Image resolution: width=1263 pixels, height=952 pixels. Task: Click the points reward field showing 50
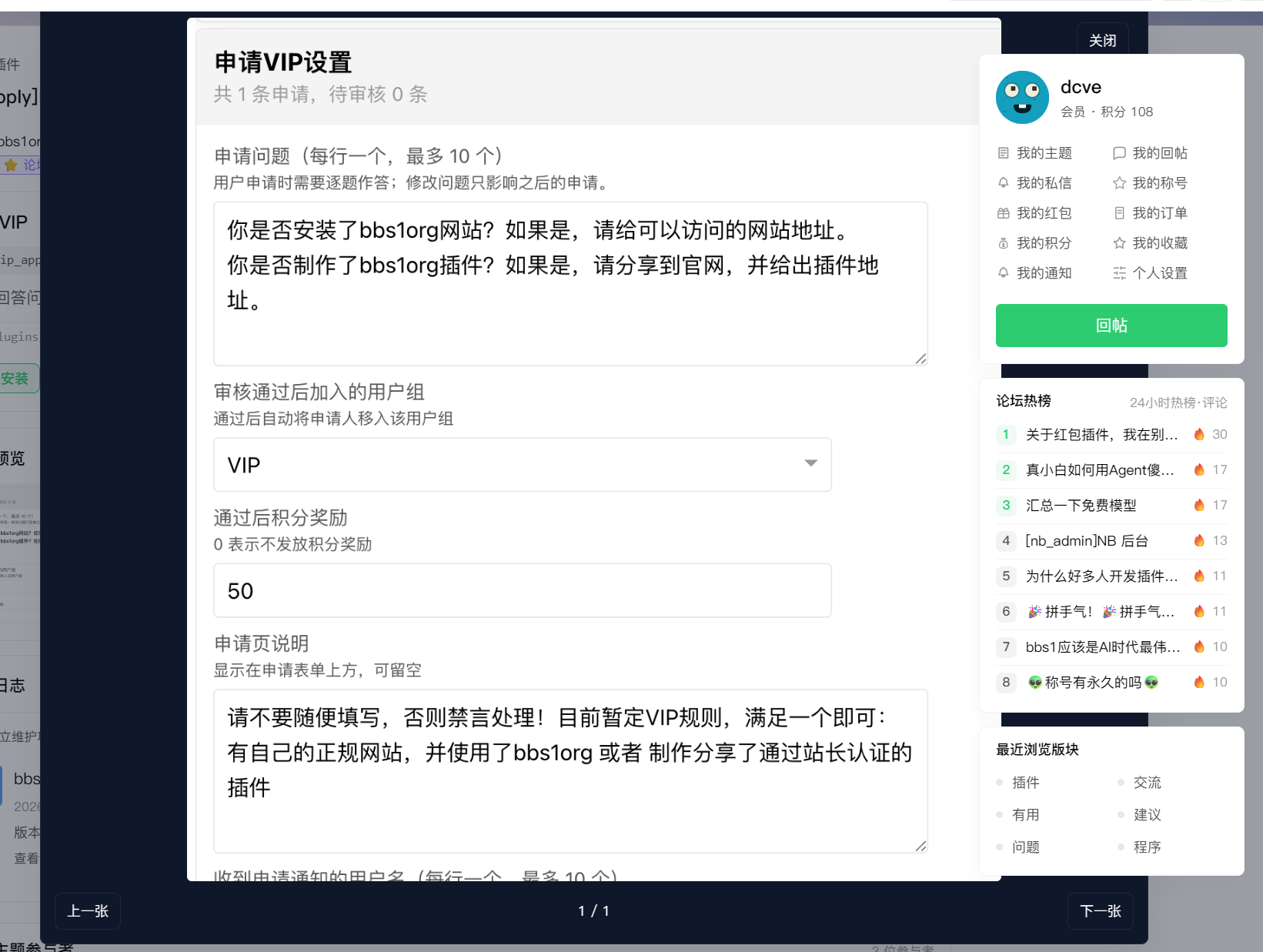click(523, 590)
